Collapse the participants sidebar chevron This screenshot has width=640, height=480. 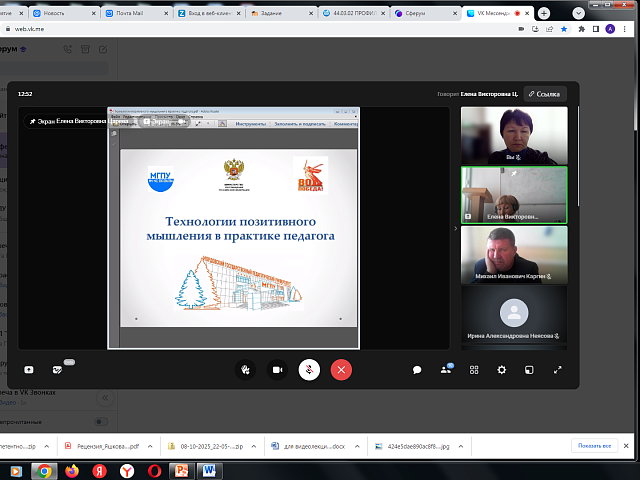(455, 228)
